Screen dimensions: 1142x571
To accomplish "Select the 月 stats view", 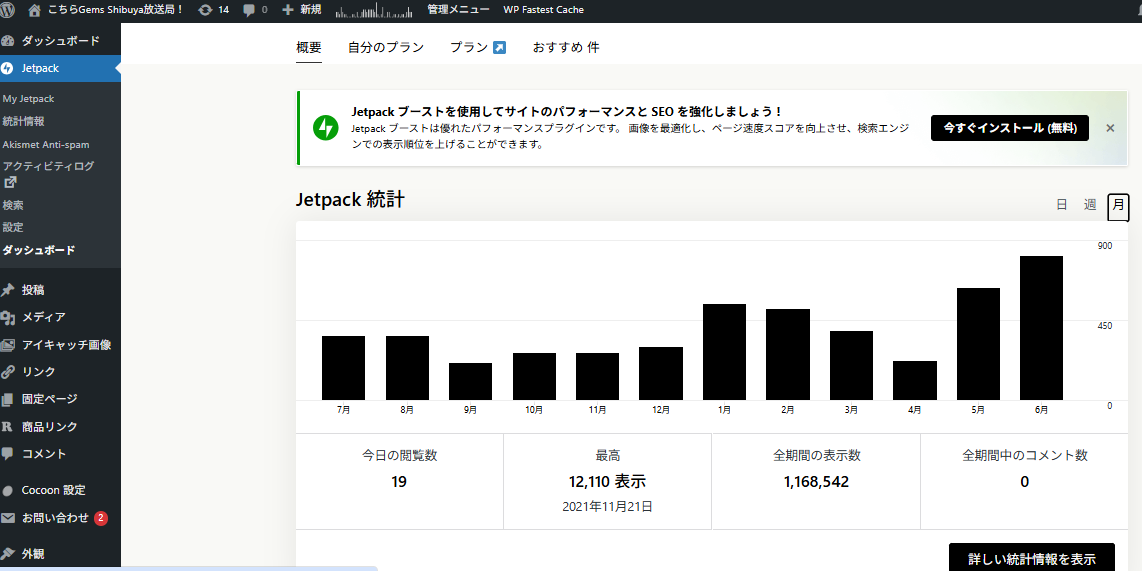I will tap(1119, 206).
